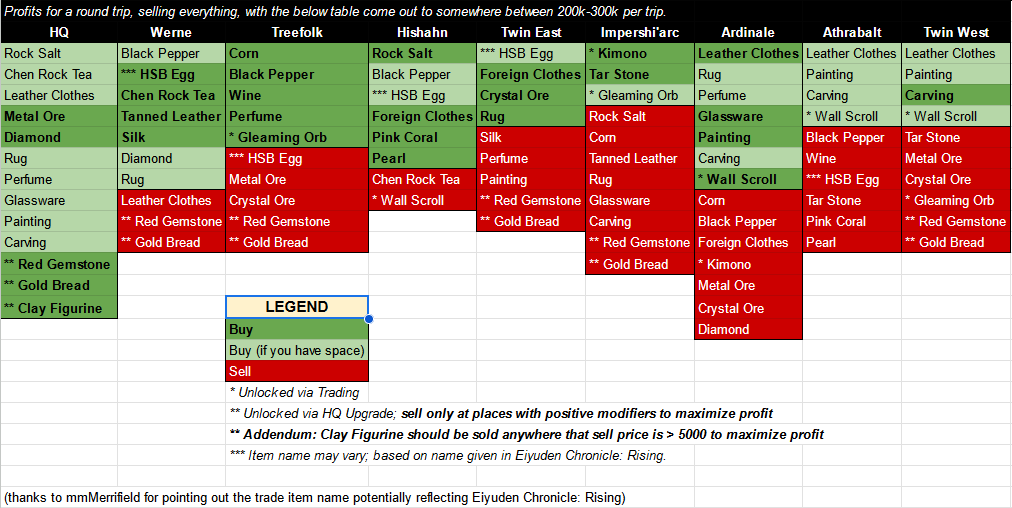The width and height of the screenshot is (1012, 508).
Task: Select the Silk cell in Werne column
Action: pos(171,137)
